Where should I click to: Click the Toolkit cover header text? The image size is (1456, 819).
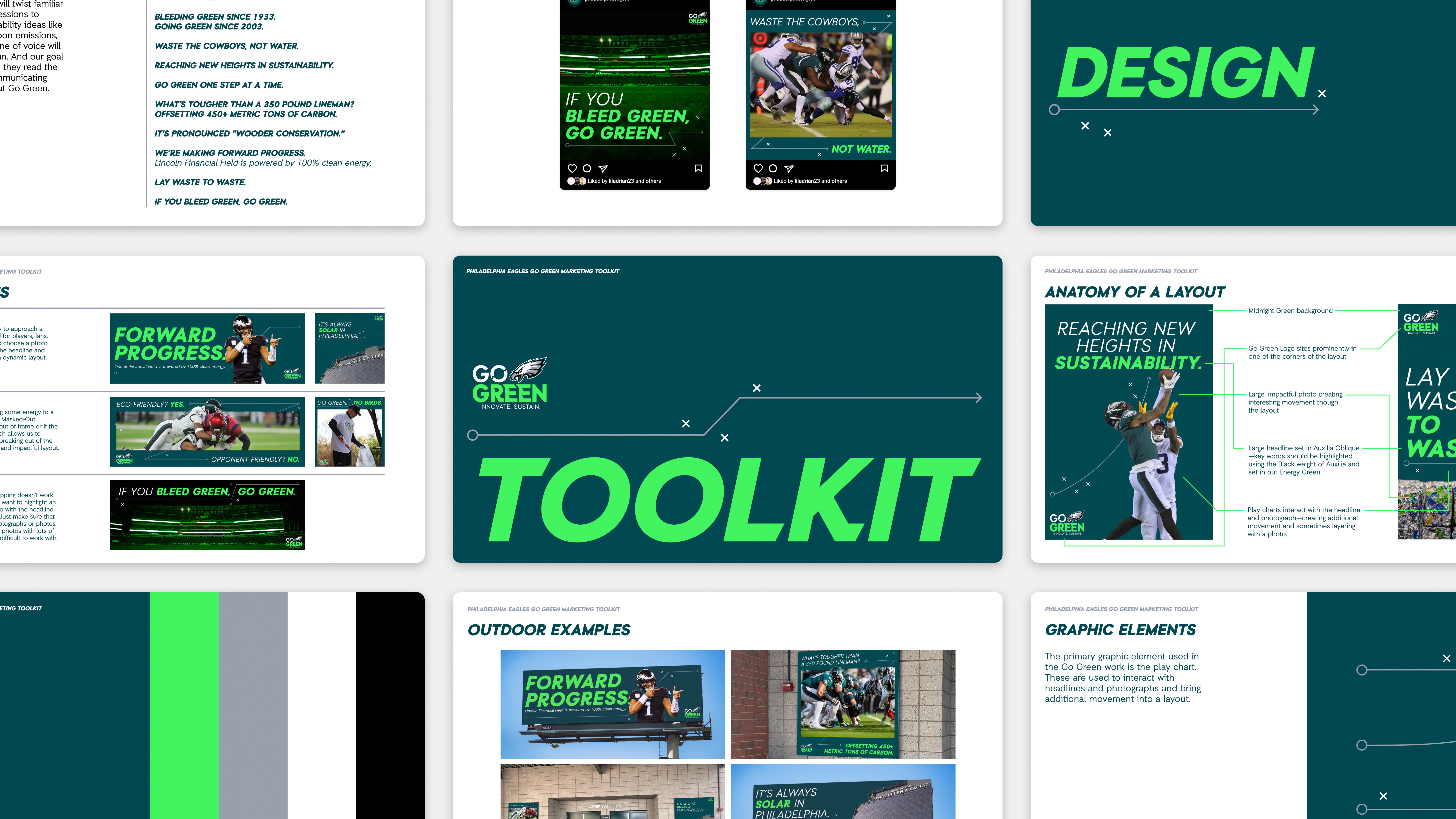(x=543, y=271)
